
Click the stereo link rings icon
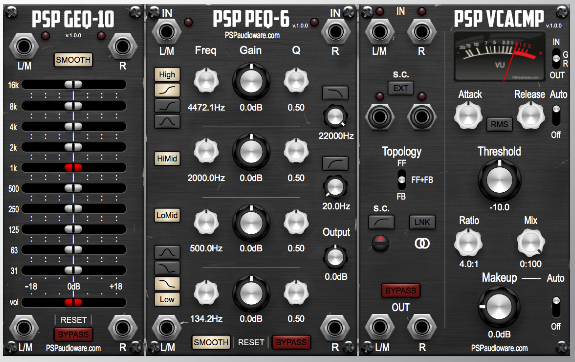pos(422,244)
